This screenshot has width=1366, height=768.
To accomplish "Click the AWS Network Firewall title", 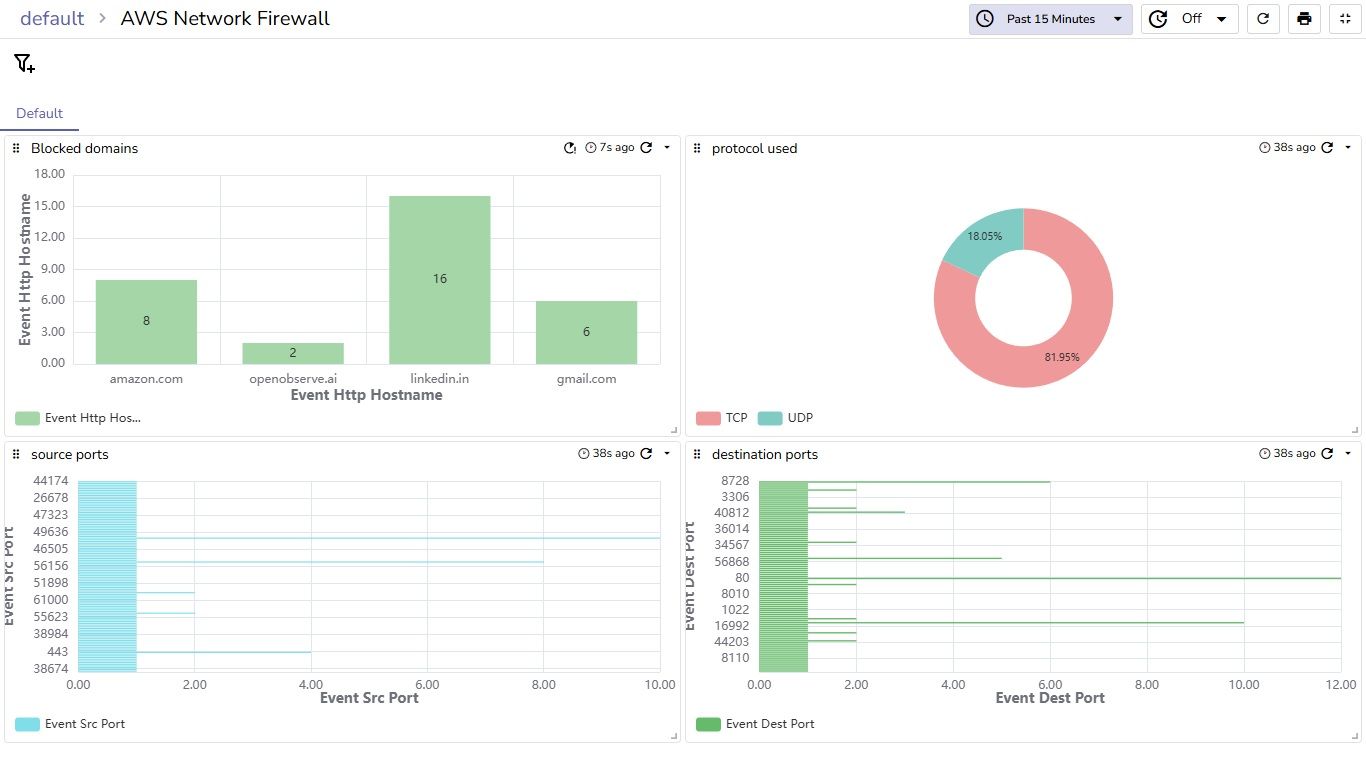I will pos(224,17).
